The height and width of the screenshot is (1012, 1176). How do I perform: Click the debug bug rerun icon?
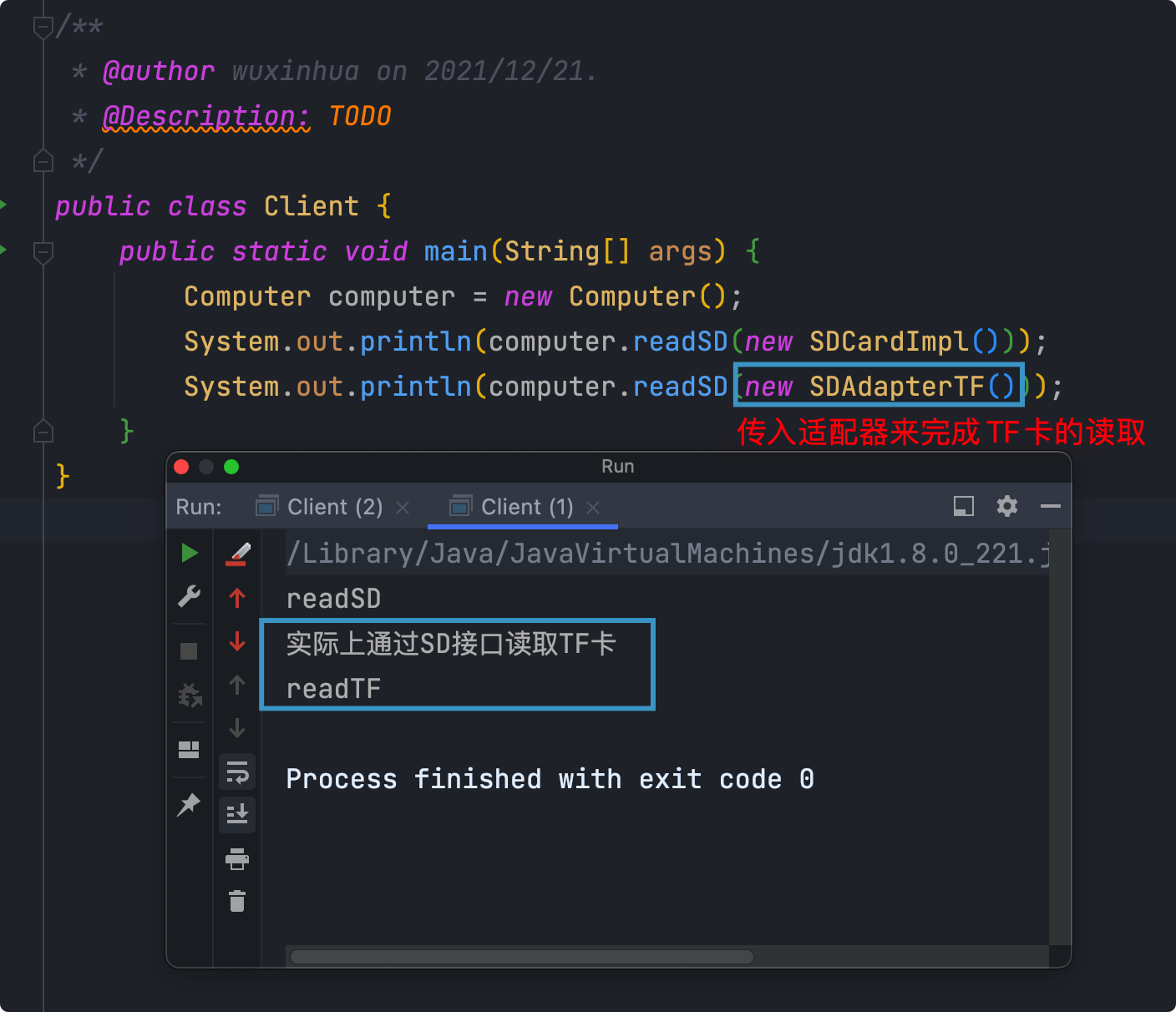pos(190,695)
